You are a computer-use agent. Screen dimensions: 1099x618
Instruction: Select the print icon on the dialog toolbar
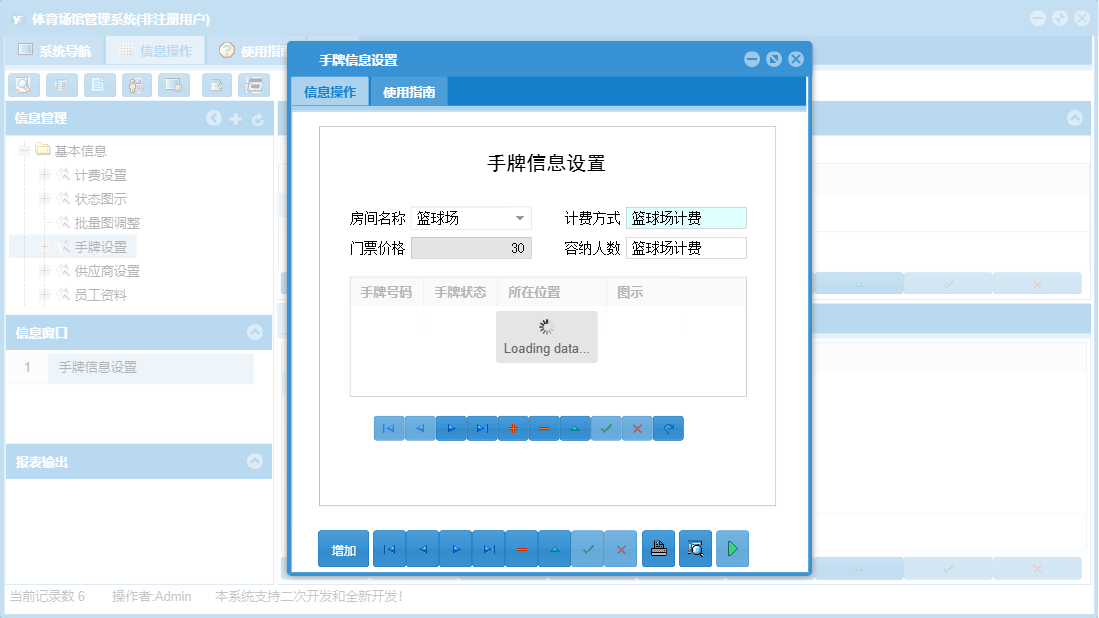pyautogui.click(x=658, y=548)
